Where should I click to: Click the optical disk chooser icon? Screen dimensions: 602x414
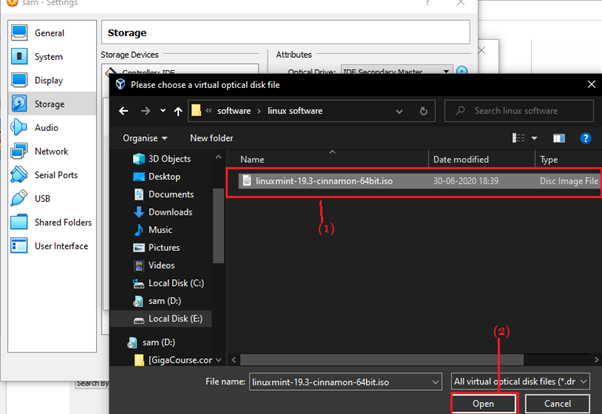tap(462, 70)
